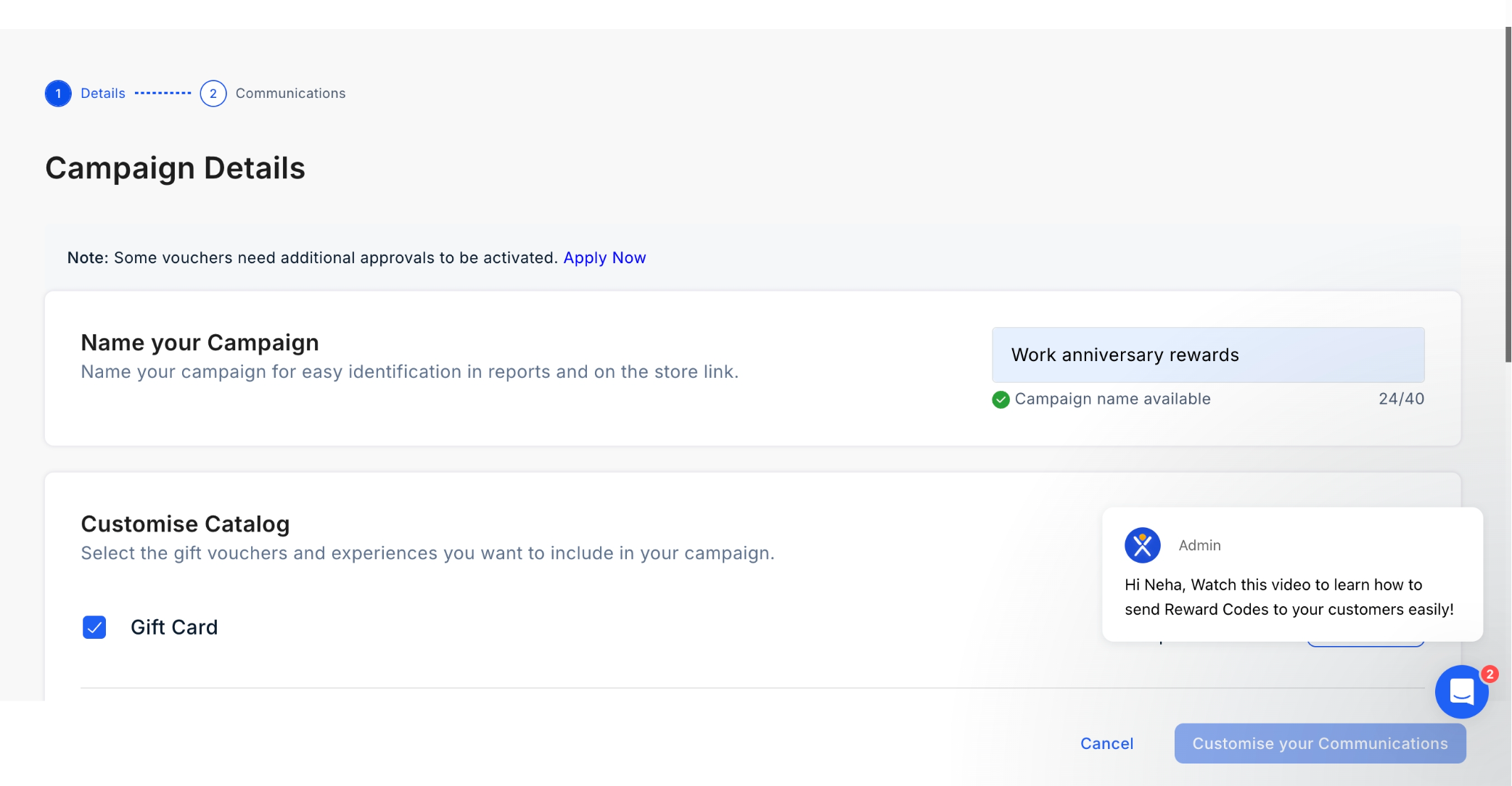
Task: Click Customise your Communications button
Action: pyautogui.click(x=1320, y=743)
